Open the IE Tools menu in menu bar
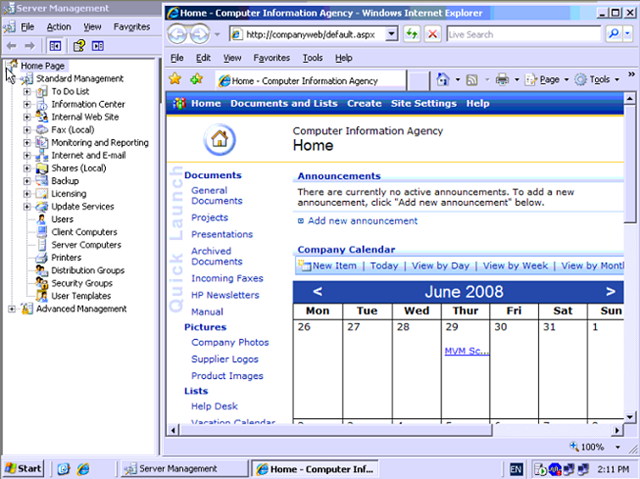The image size is (640, 479). tap(313, 58)
